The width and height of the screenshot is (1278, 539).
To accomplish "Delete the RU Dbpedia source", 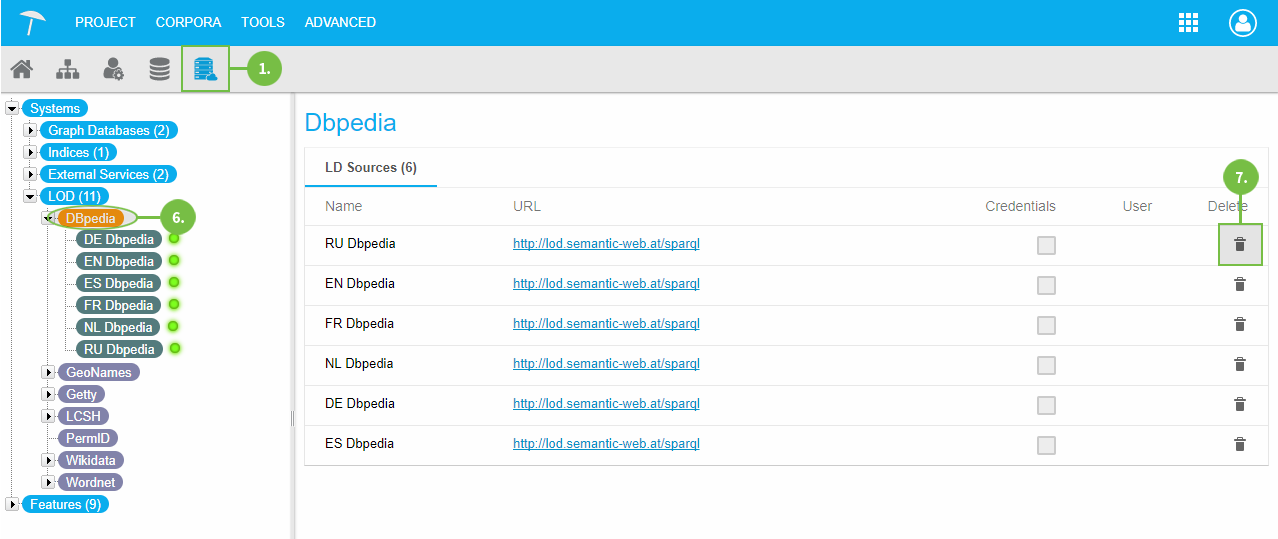I will point(1239,244).
